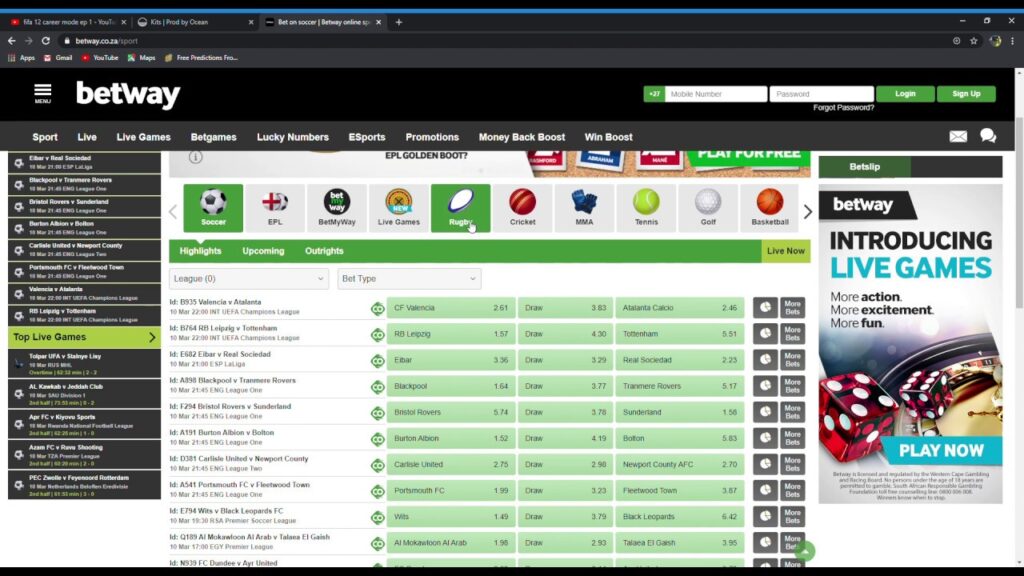Open the Betslip tab

pyautogui.click(x=865, y=167)
